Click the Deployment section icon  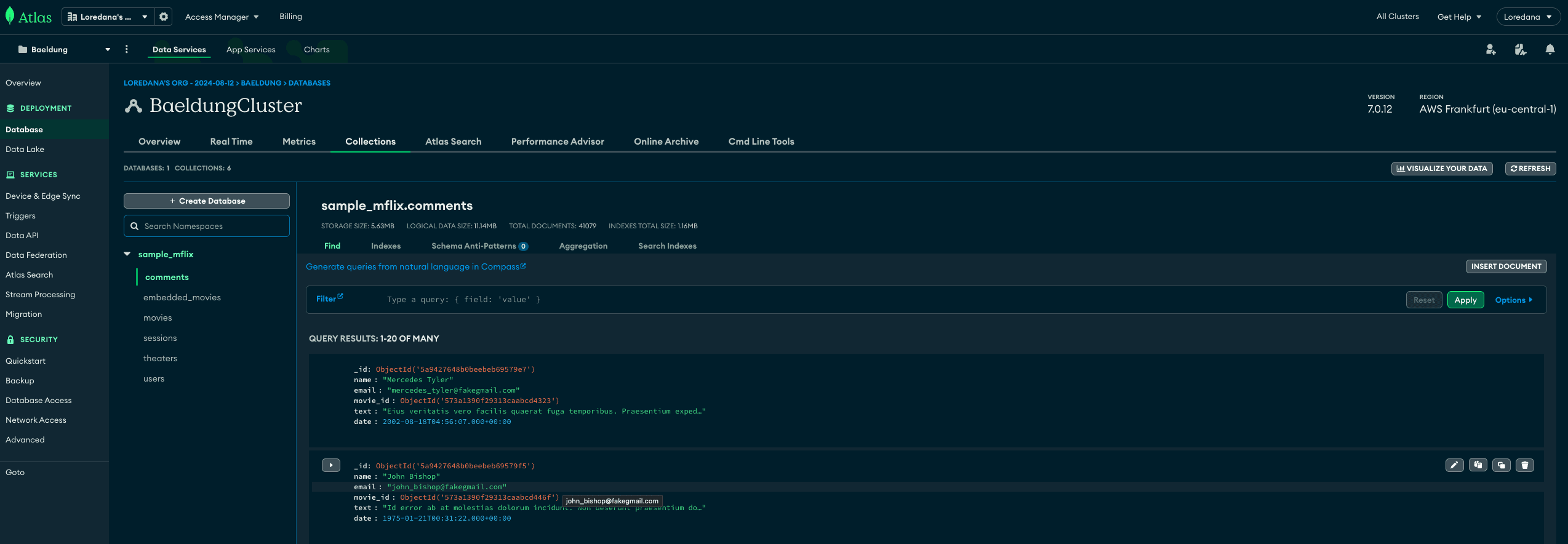[x=10, y=108]
